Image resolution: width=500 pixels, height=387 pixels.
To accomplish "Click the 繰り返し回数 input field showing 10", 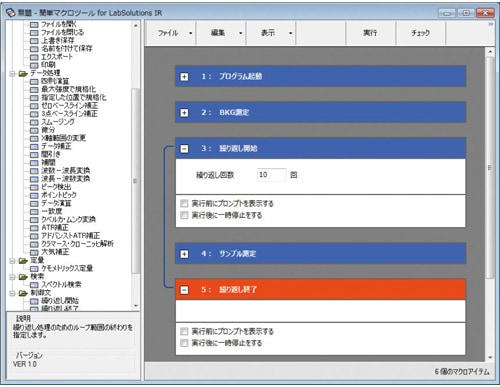I will 271,175.
